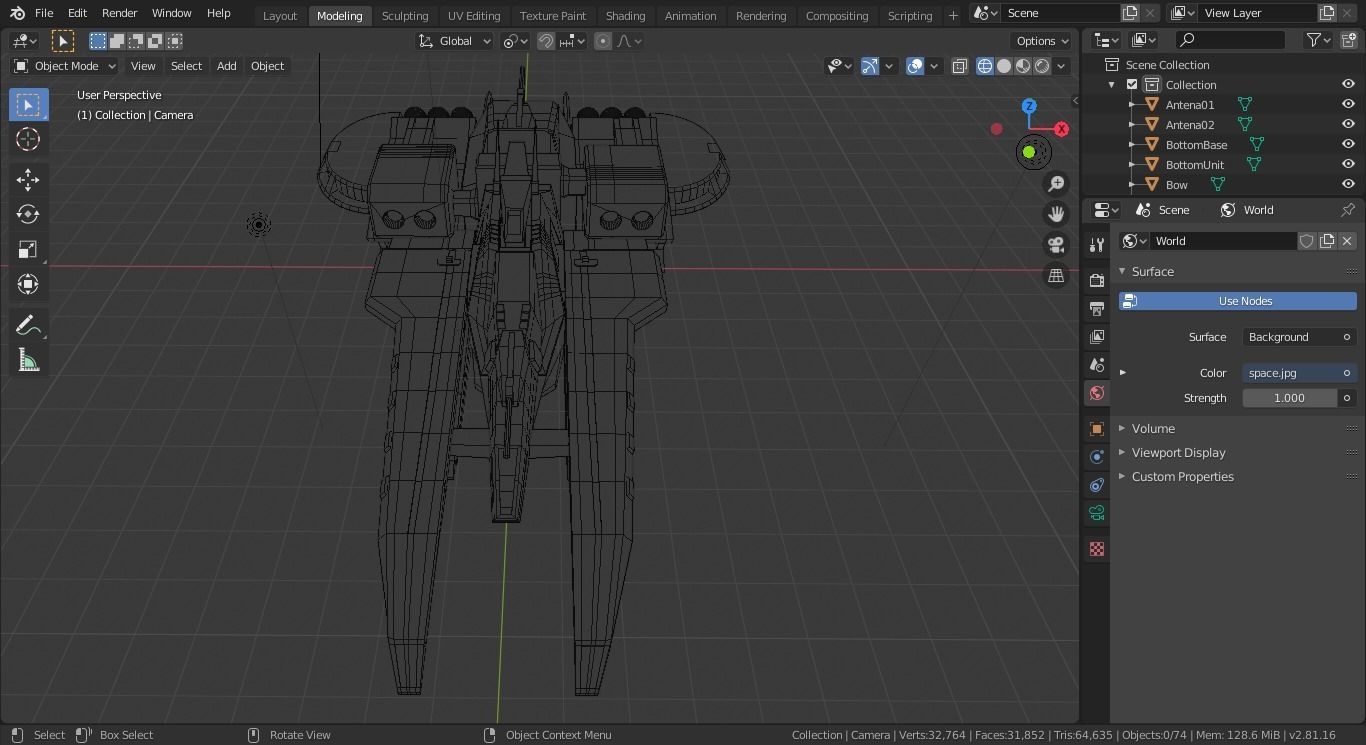1366x745 pixels.
Task: Switch to the UV Editing workspace tab
Action: (474, 16)
